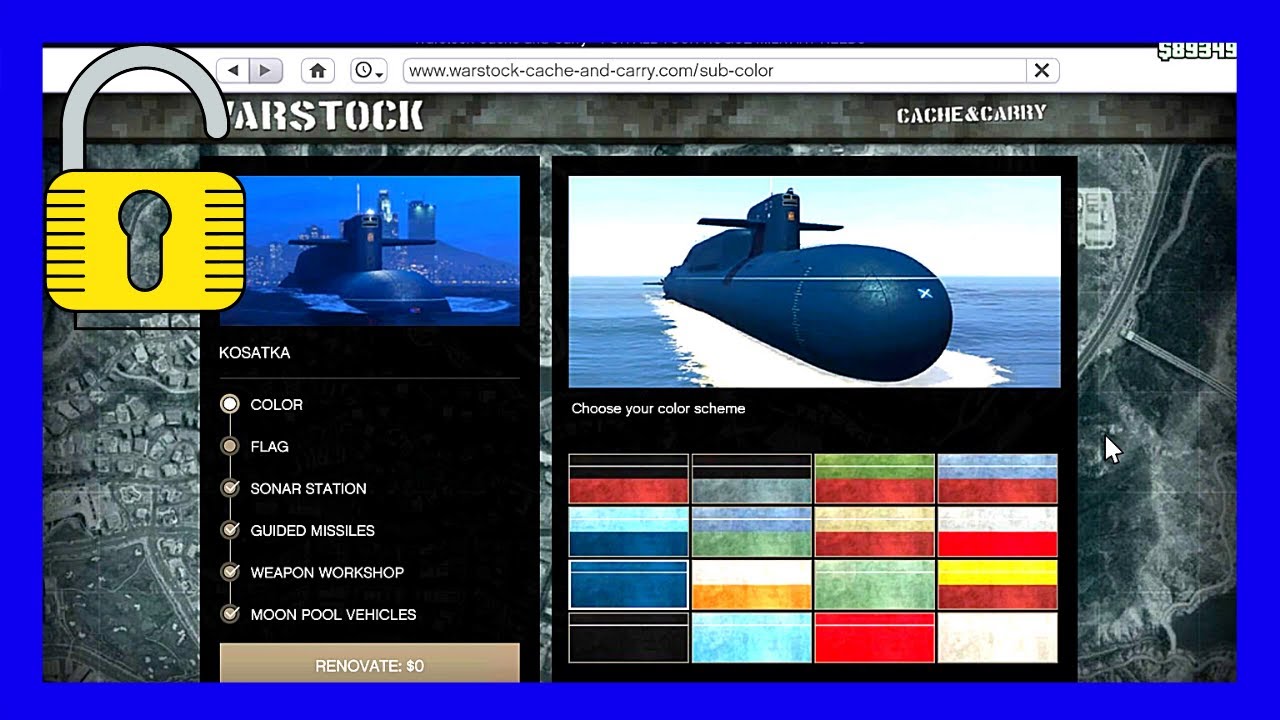Viewport: 1280px width, 720px height.
Task: Pick the cream over red color scheme
Action: pyautogui.click(x=875, y=532)
